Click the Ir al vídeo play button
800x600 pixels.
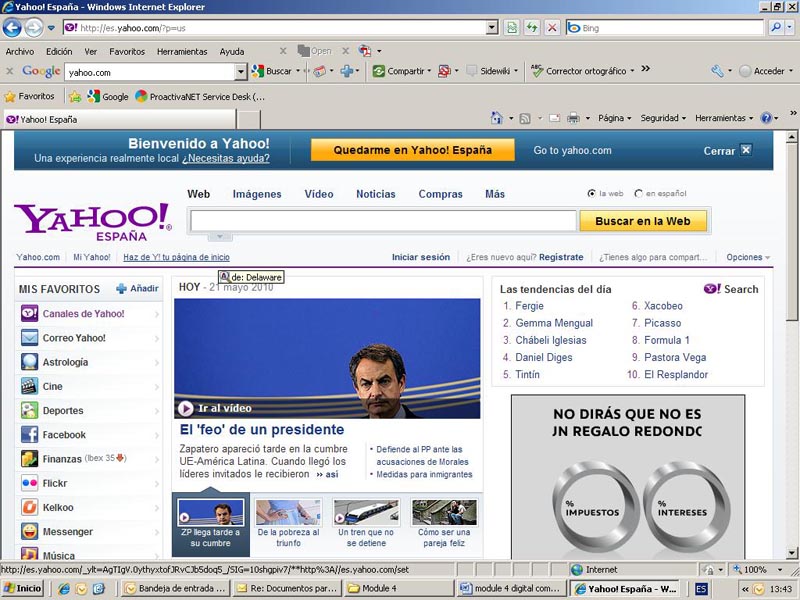click(x=185, y=408)
